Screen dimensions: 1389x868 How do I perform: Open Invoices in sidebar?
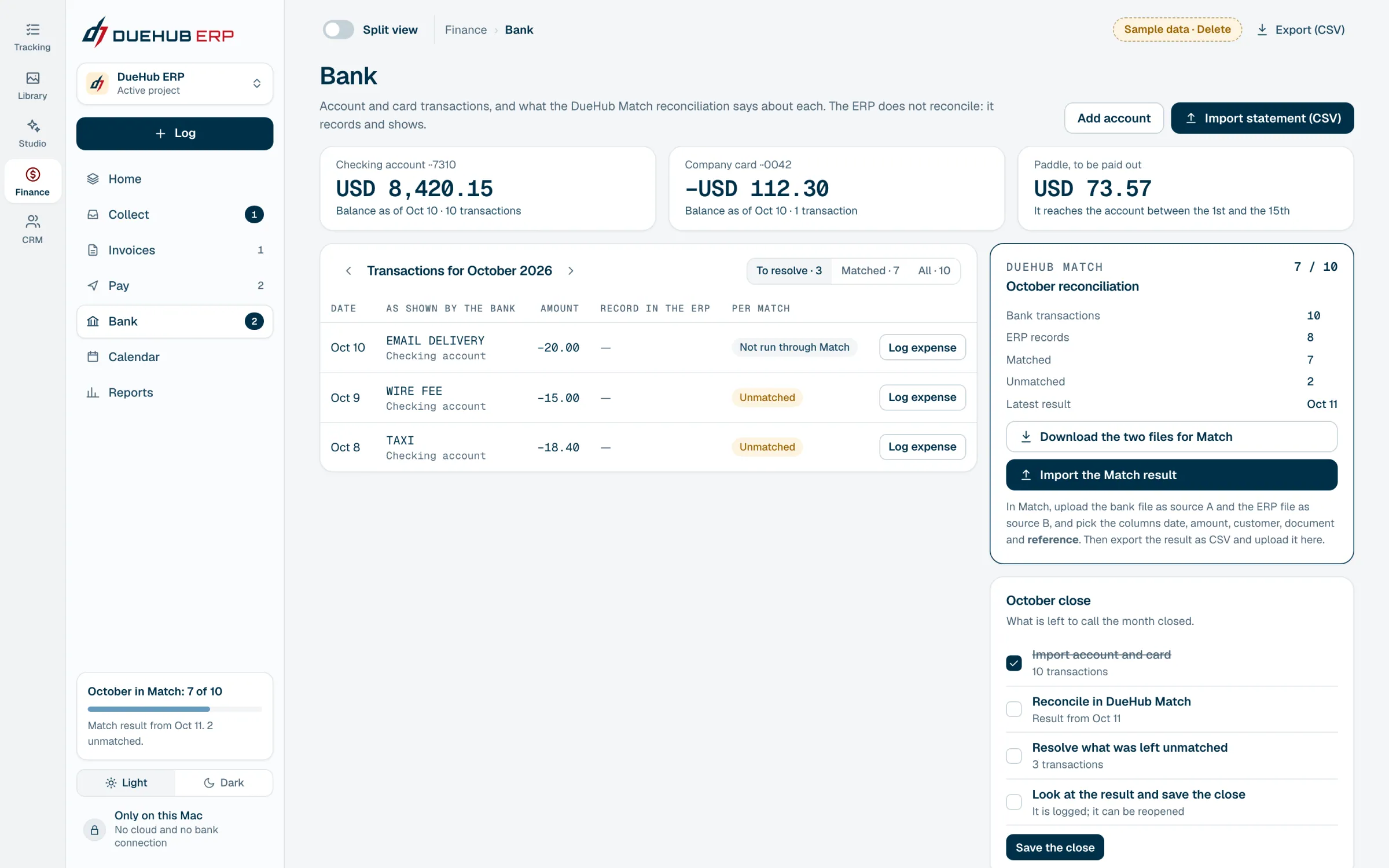pyautogui.click(x=175, y=250)
